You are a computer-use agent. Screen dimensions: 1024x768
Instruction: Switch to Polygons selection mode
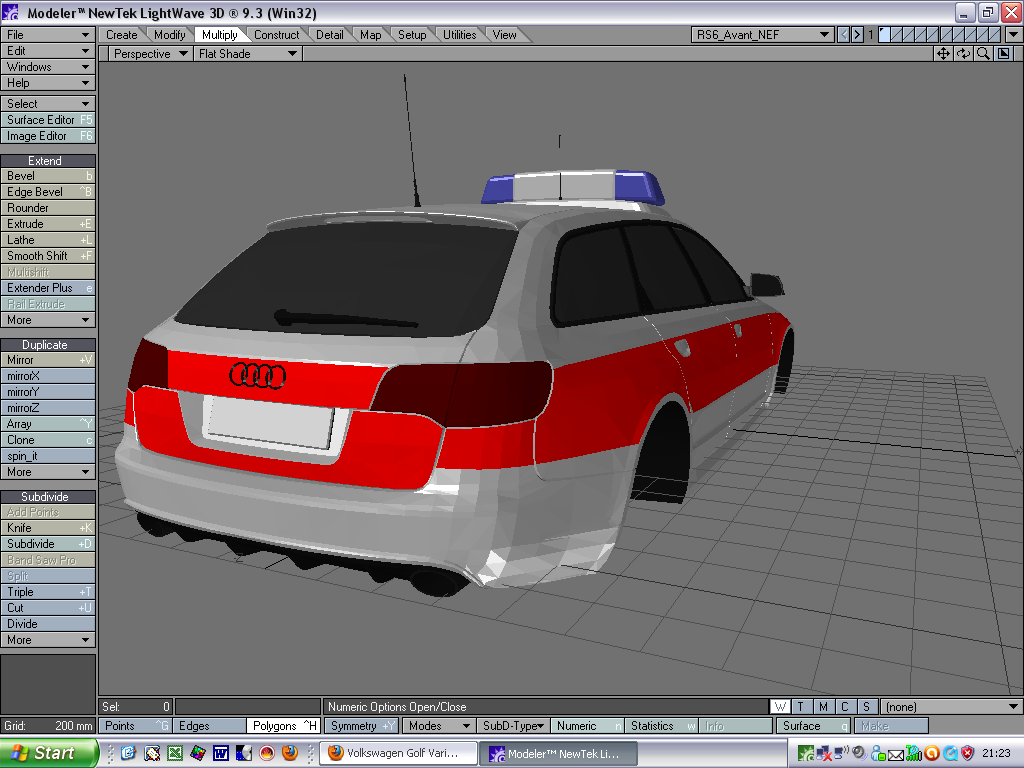pyautogui.click(x=282, y=726)
